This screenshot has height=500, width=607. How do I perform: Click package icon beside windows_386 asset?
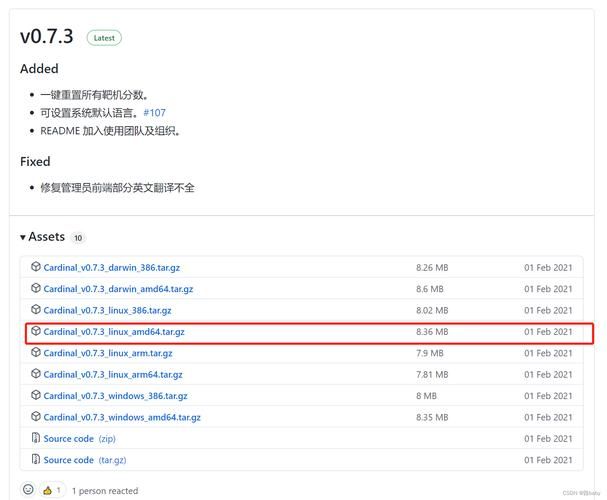tap(36, 395)
